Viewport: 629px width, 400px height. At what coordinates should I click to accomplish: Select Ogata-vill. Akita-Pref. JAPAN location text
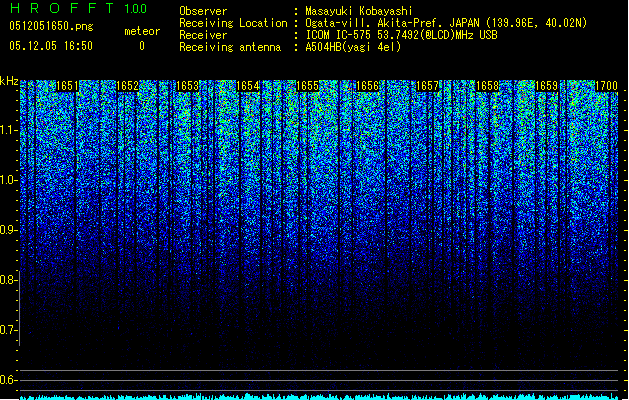click(x=446, y=23)
